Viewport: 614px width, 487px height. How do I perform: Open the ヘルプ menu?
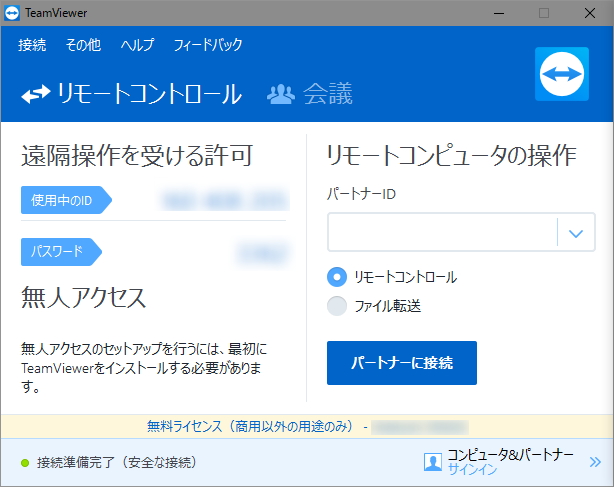pos(137,45)
